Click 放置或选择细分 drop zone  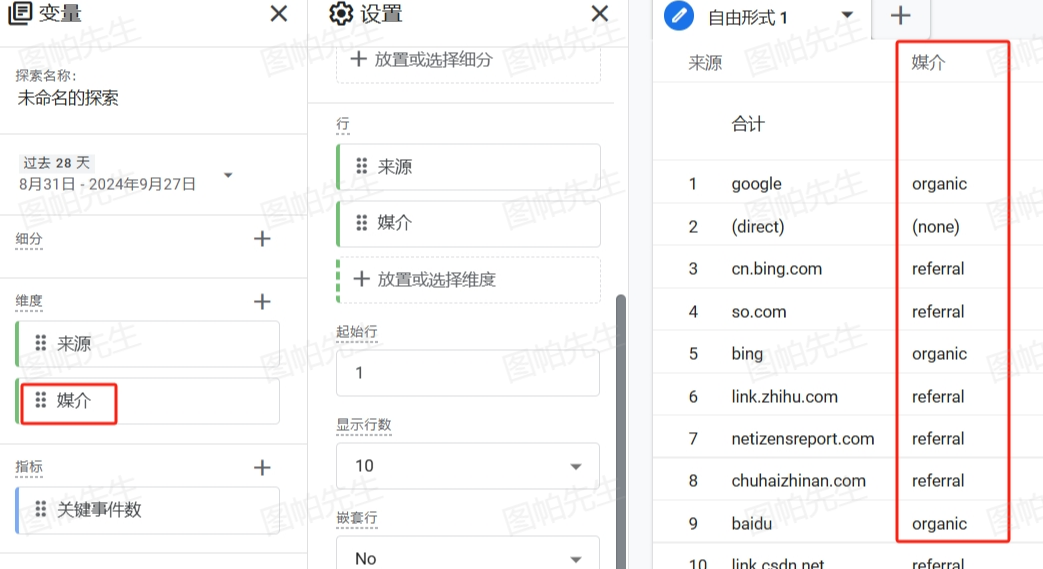[468, 62]
